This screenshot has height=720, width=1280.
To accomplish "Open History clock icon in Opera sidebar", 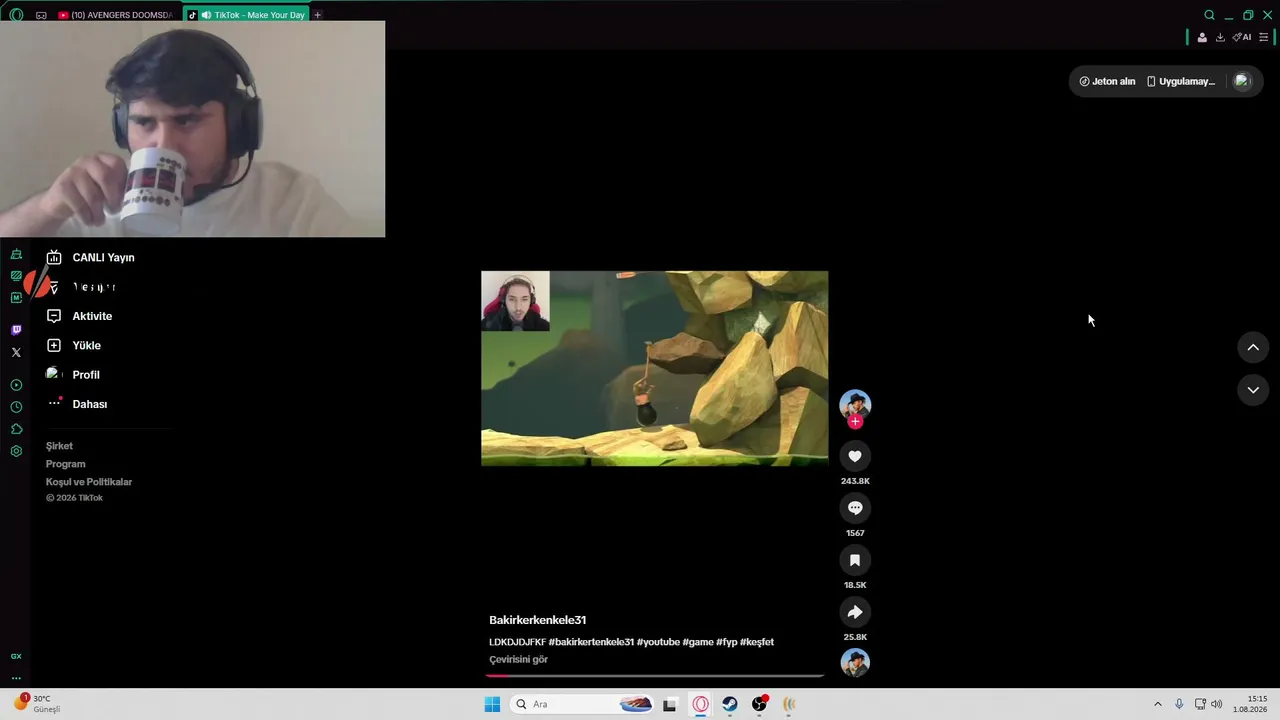I will coord(16,407).
